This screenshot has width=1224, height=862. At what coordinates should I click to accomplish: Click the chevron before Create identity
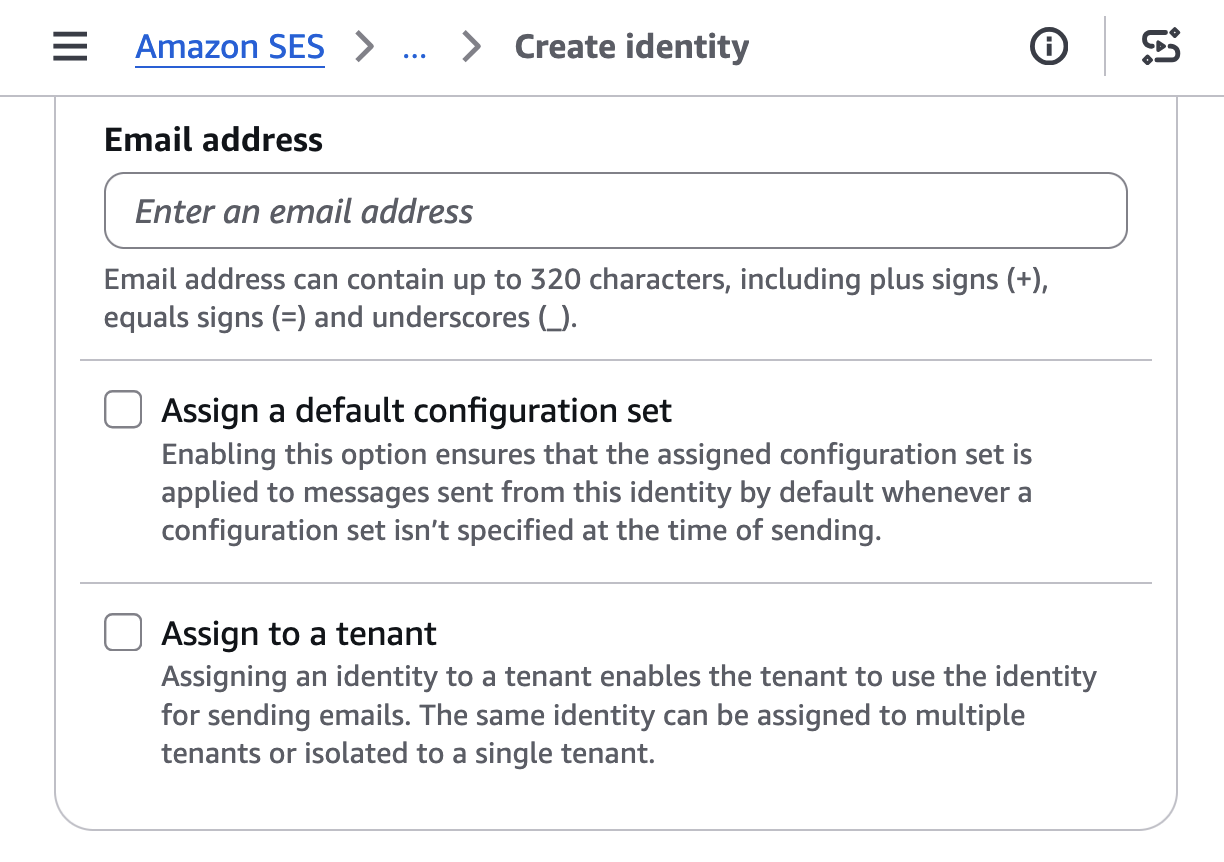pos(470,46)
